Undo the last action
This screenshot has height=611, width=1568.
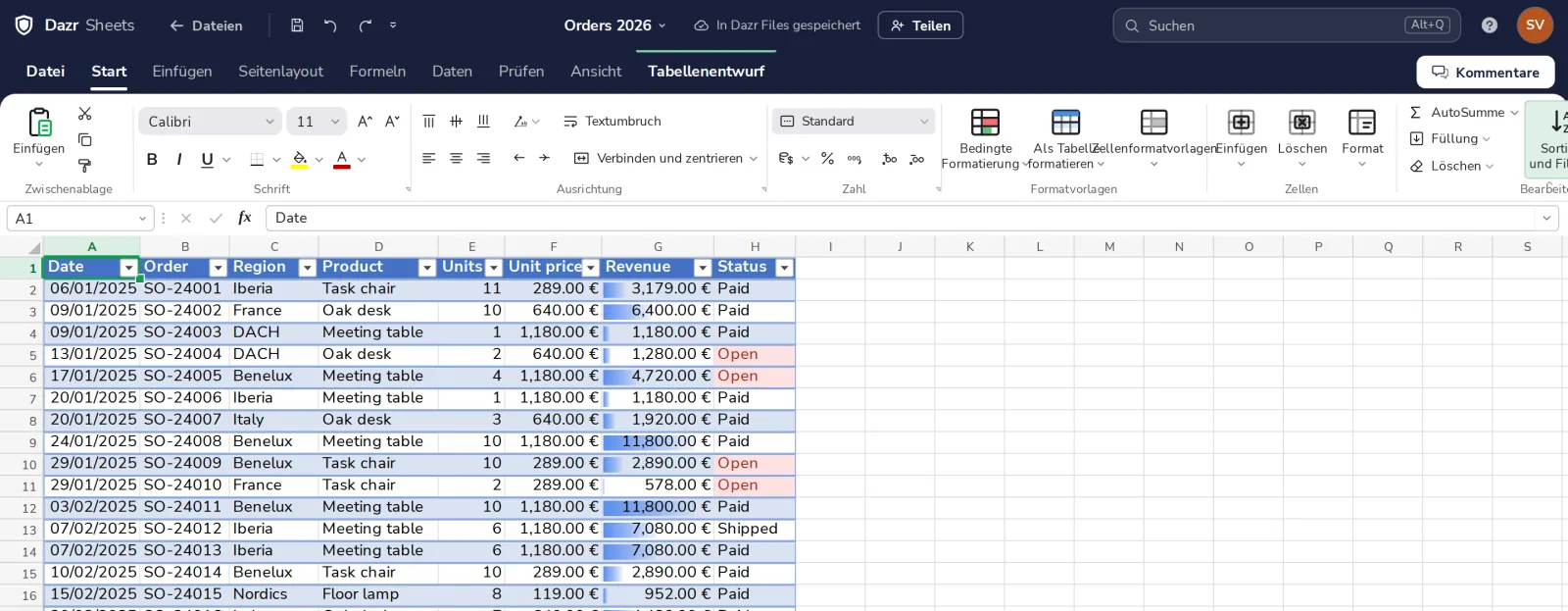pyautogui.click(x=330, y=25)
